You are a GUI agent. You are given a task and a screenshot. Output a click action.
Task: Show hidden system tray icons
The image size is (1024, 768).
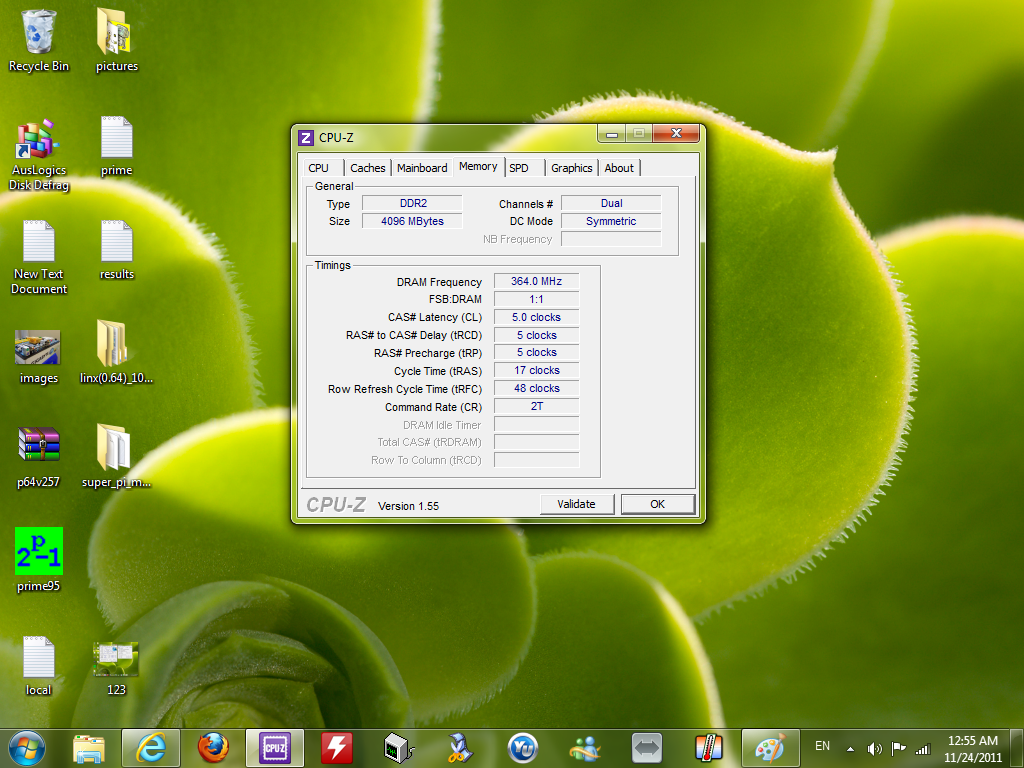tap(850, 748)
